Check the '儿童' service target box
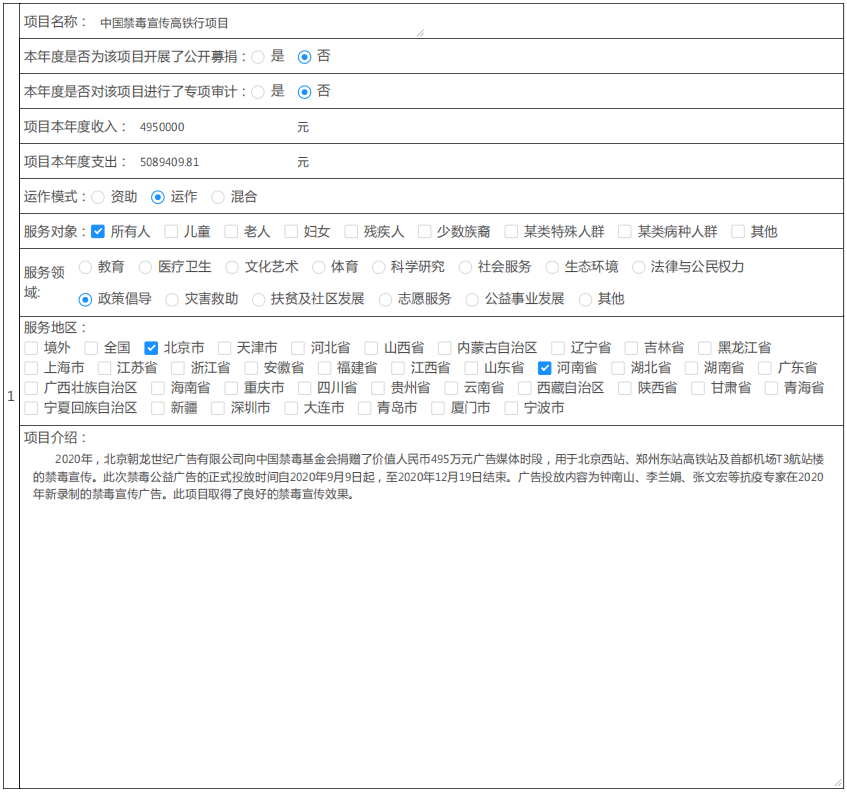 171,232
